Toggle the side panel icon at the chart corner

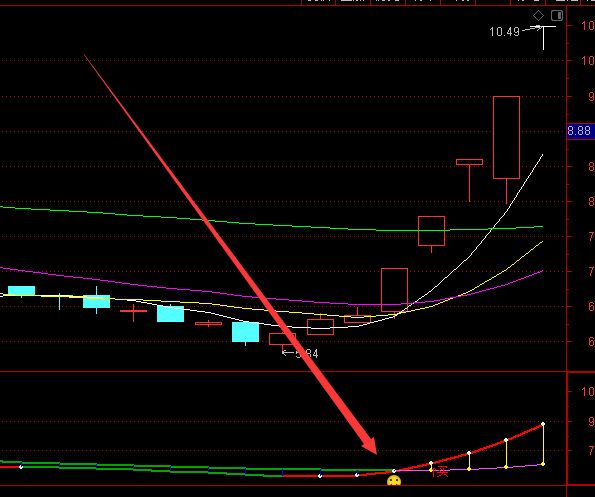click(557, 16)
